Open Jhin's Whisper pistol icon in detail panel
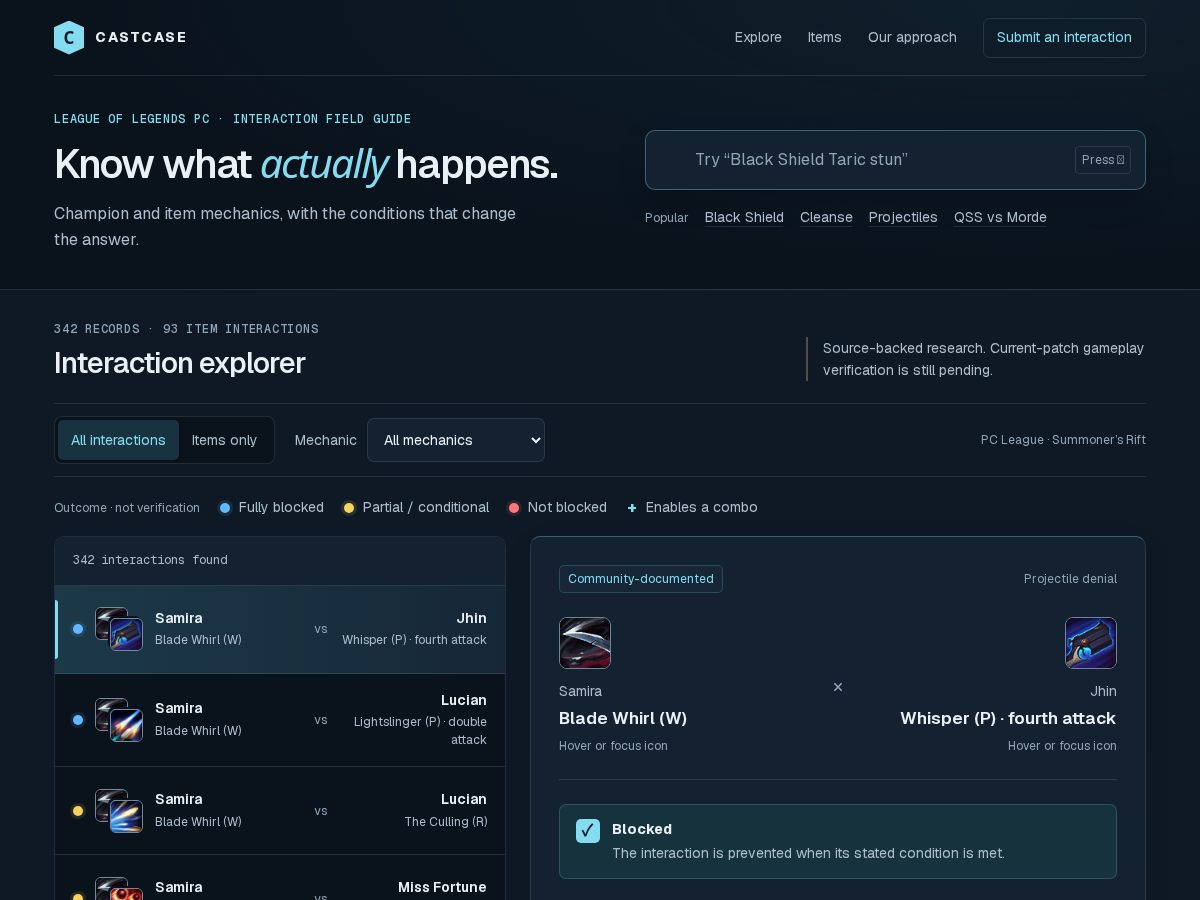The width and height of the screenshot is (1200, 900). pos(1091,643)
